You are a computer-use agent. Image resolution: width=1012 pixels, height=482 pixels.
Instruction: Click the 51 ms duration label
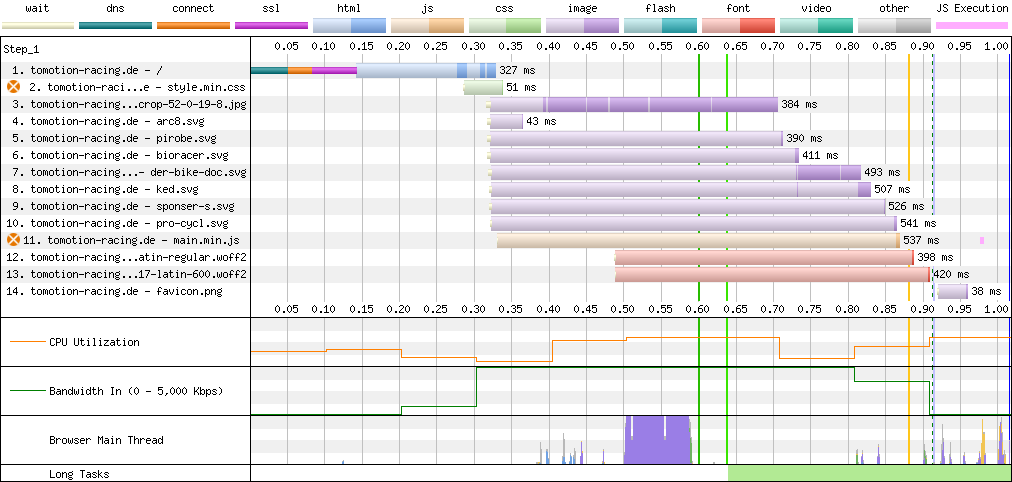point(521,87)
